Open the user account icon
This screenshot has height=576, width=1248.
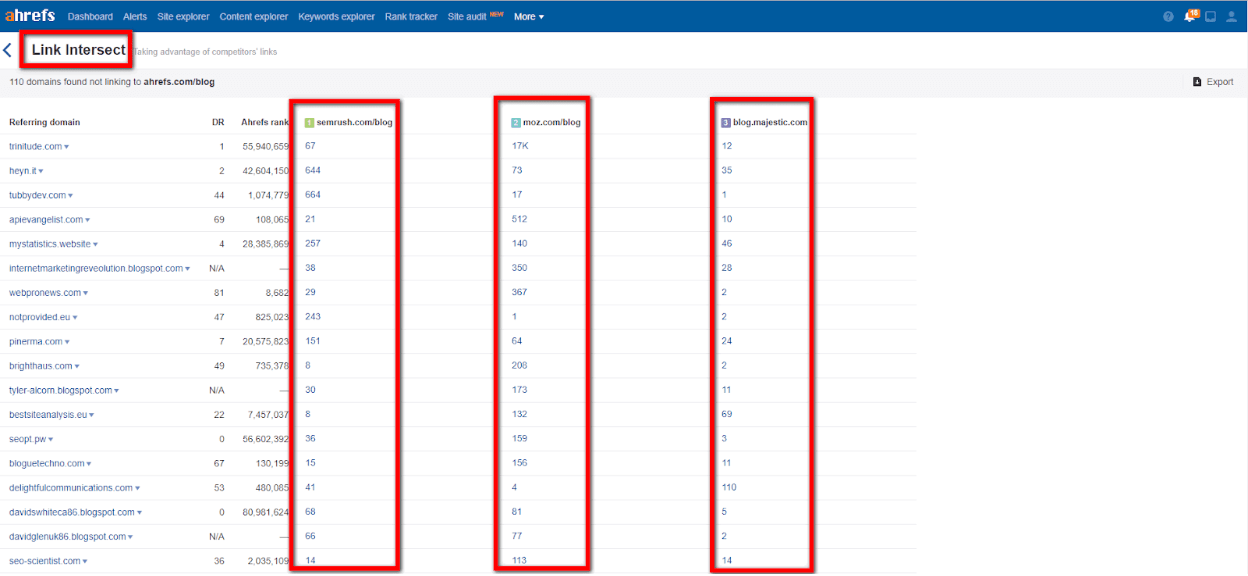tap(1232, 17)
